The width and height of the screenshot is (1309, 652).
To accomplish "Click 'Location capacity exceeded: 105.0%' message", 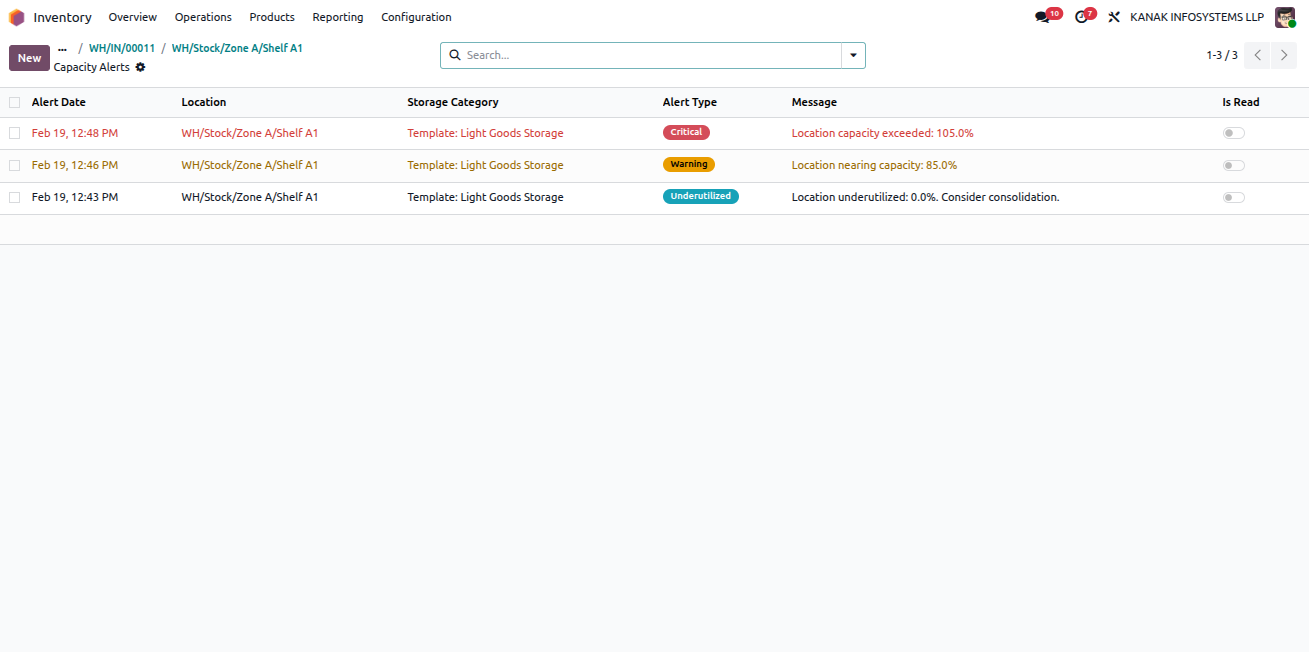I will click(x=883, y=133).
